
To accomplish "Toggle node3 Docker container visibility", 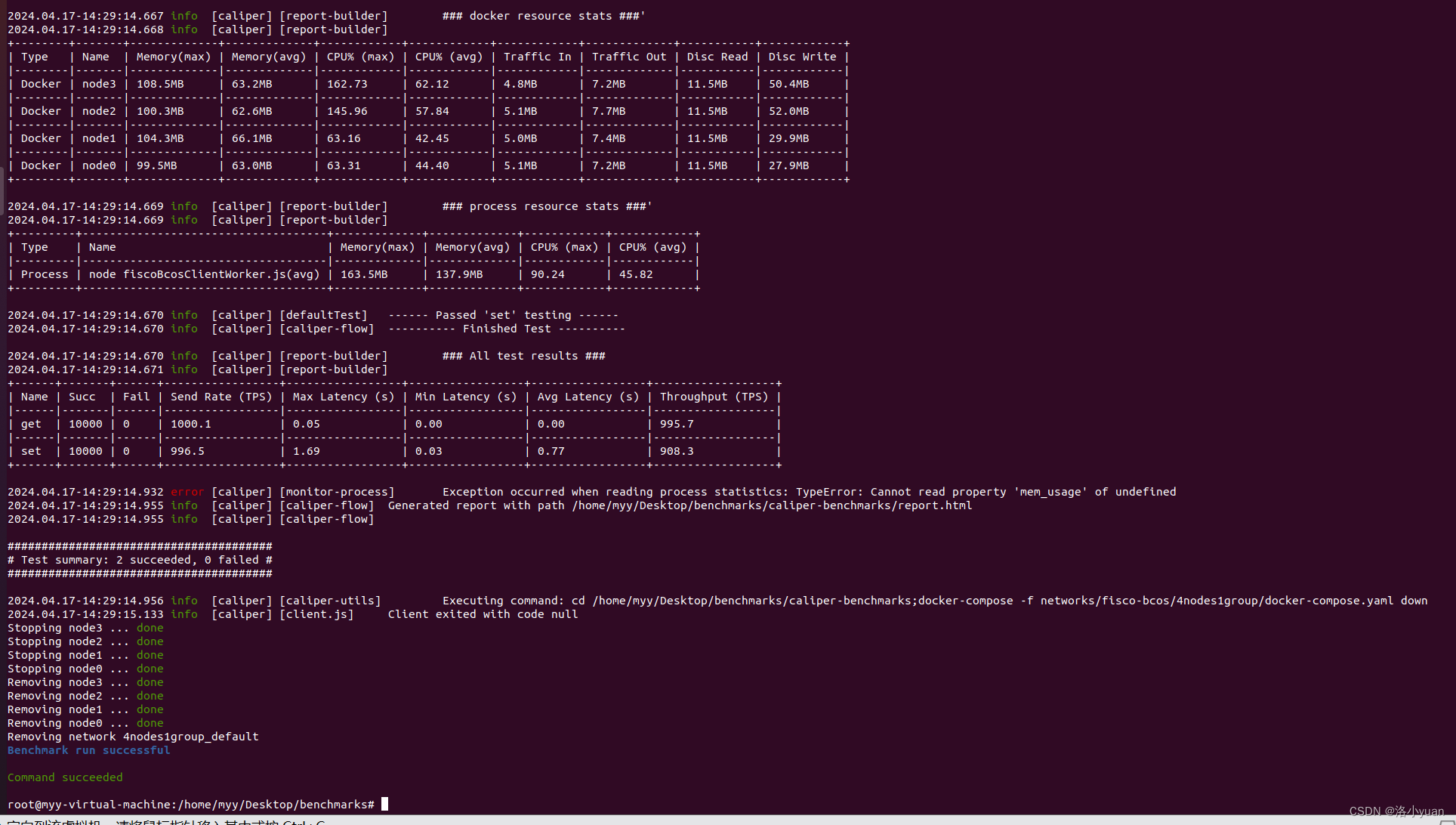I will click(x=101, y=83).
